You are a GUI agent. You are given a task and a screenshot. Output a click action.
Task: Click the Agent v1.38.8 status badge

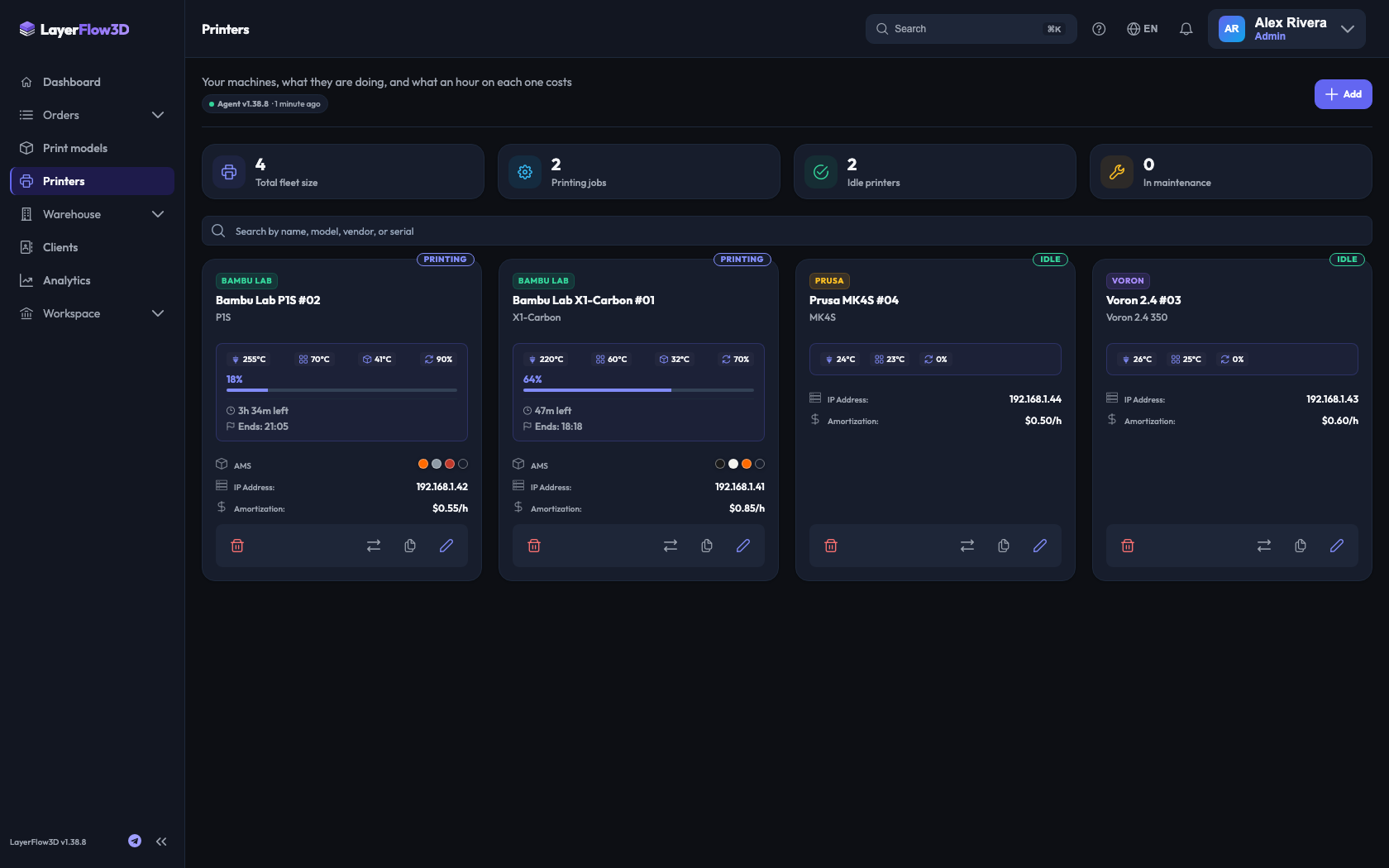point(265,104)
